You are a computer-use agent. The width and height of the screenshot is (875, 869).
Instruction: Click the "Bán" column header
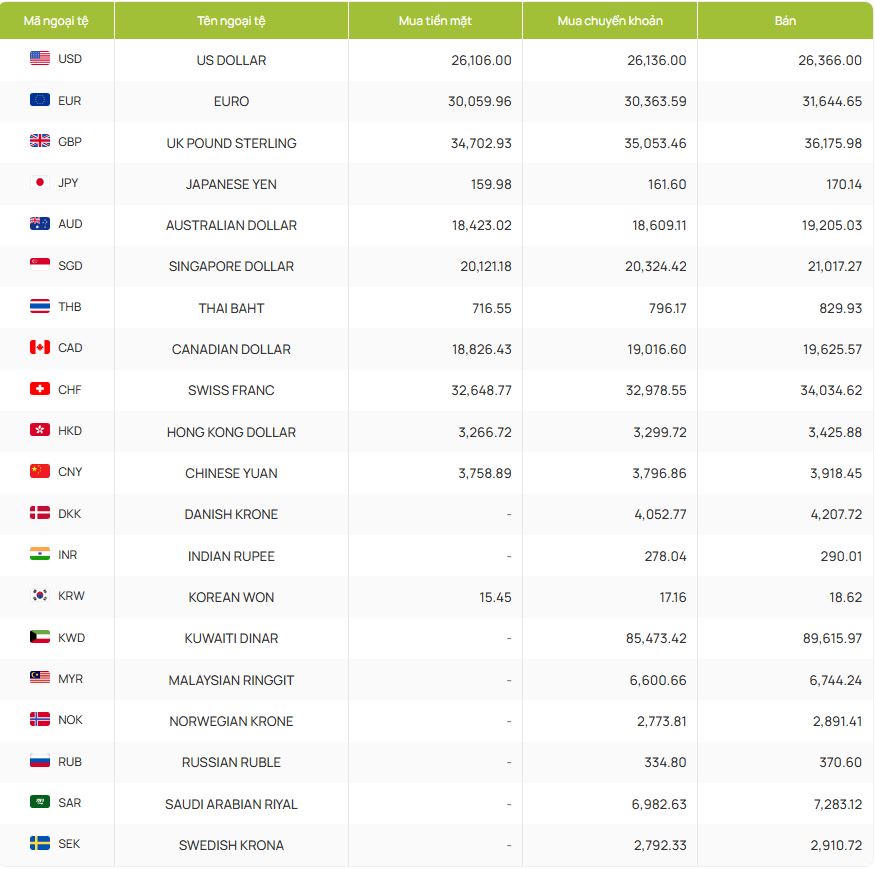coord(785,21)
